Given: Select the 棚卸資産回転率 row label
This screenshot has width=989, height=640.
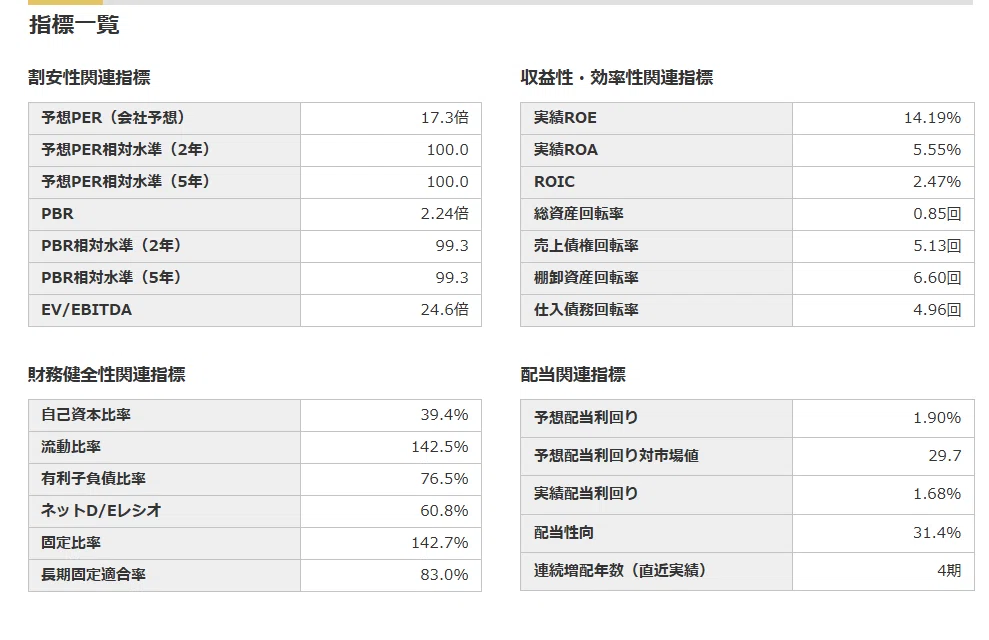Looking at the screenshot, I should click(586, 277).
